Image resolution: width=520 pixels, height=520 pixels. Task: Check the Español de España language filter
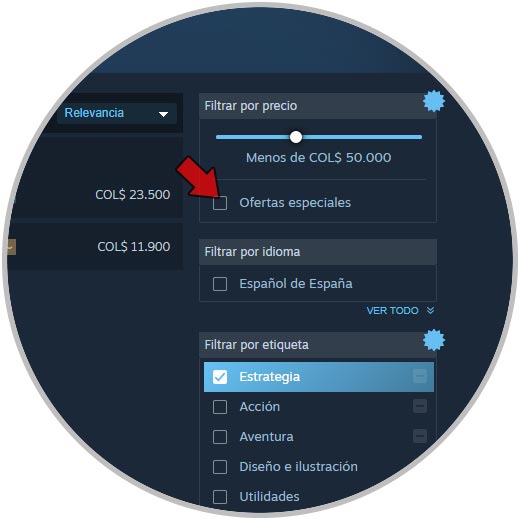point(220,284)
